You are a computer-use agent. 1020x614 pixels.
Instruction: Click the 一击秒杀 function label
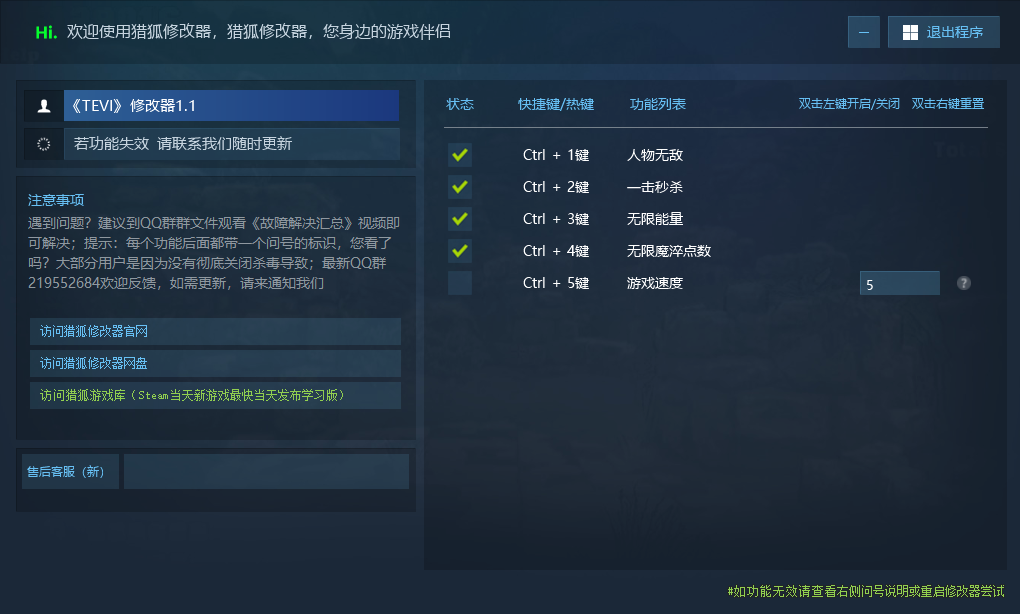click(654, 187)
